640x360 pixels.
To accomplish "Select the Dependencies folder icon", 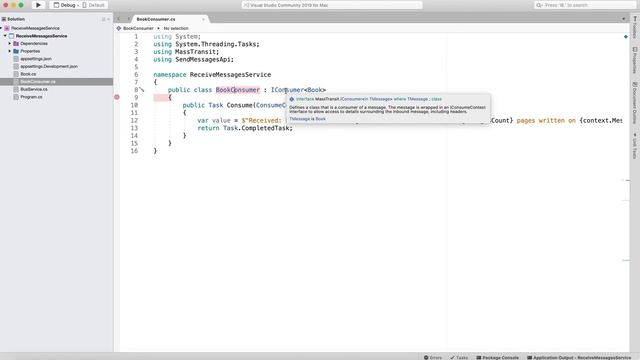I will [16, 43].
